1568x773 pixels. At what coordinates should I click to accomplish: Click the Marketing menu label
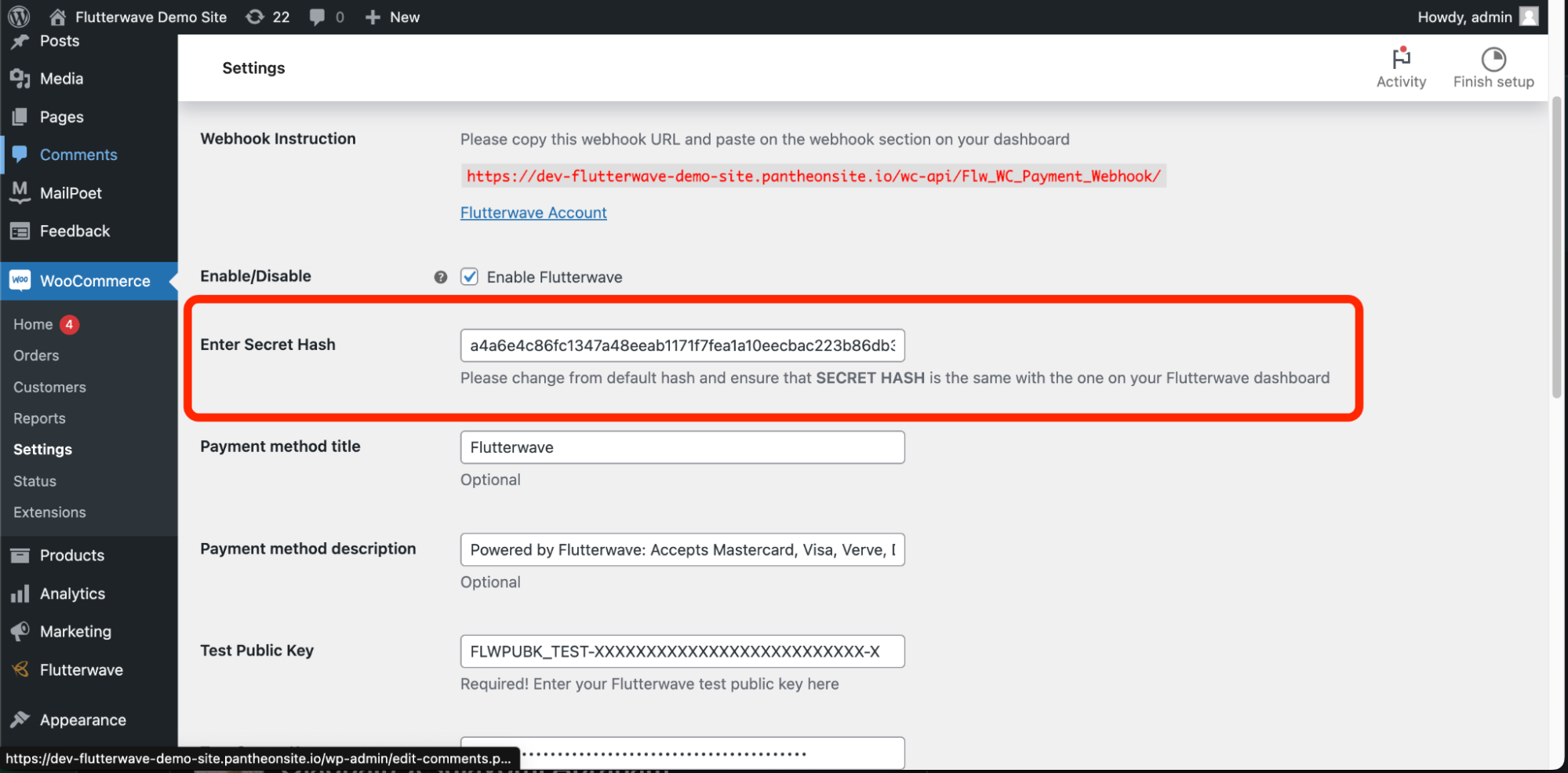tap(75, 632)
